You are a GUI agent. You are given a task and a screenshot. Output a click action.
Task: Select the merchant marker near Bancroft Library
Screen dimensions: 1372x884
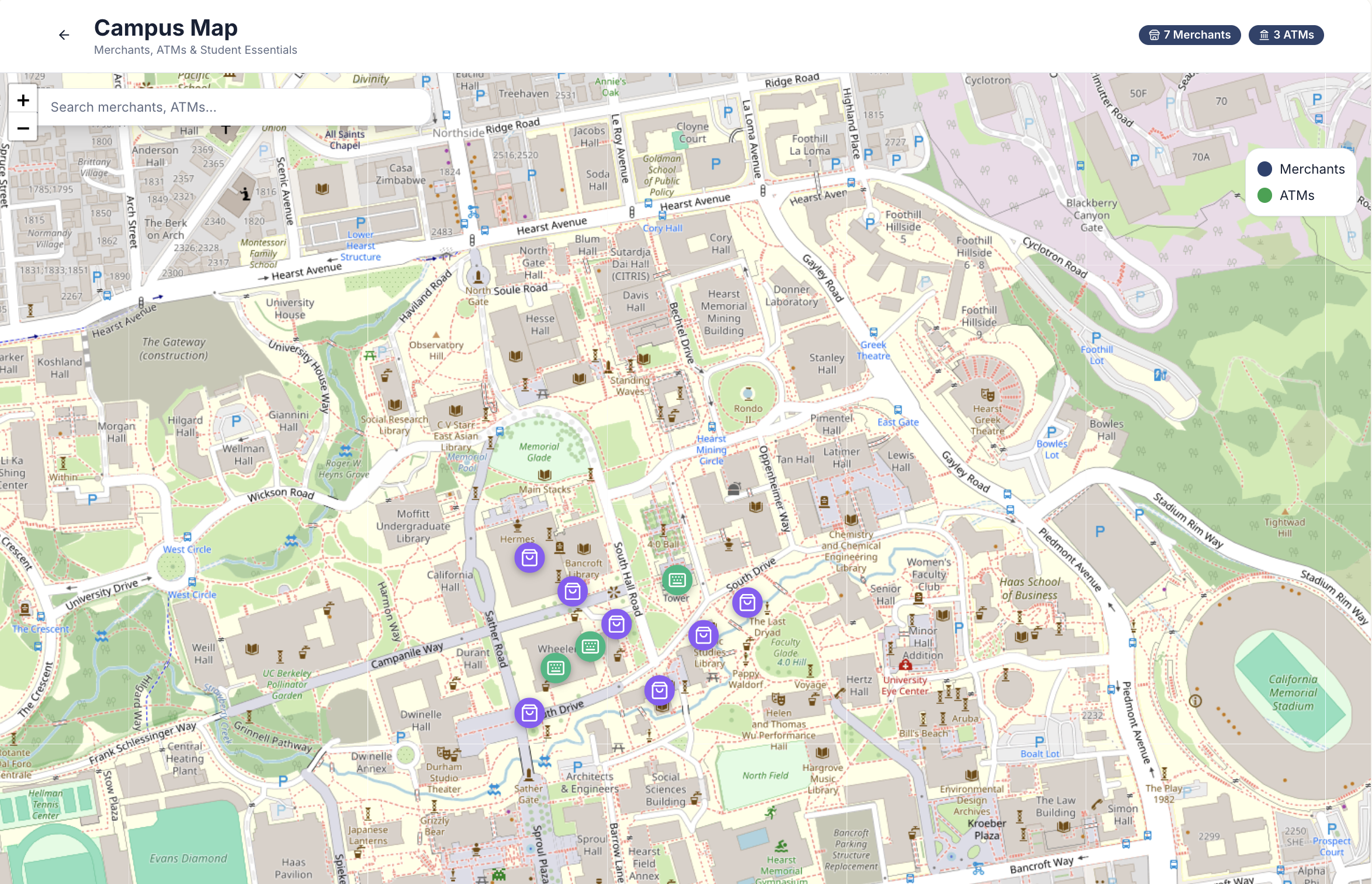click(572, 592)
